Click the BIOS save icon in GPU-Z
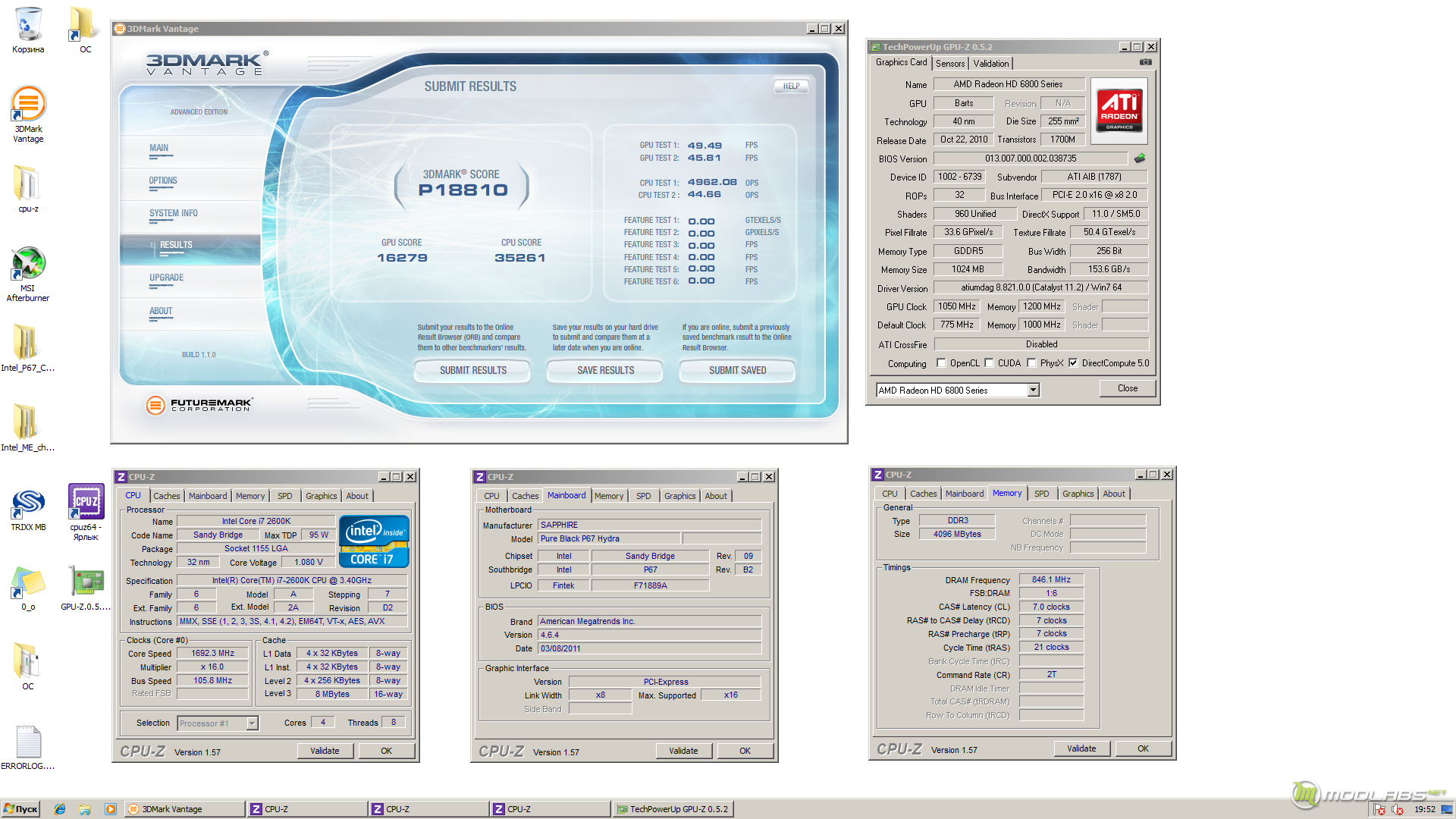 1139,158
